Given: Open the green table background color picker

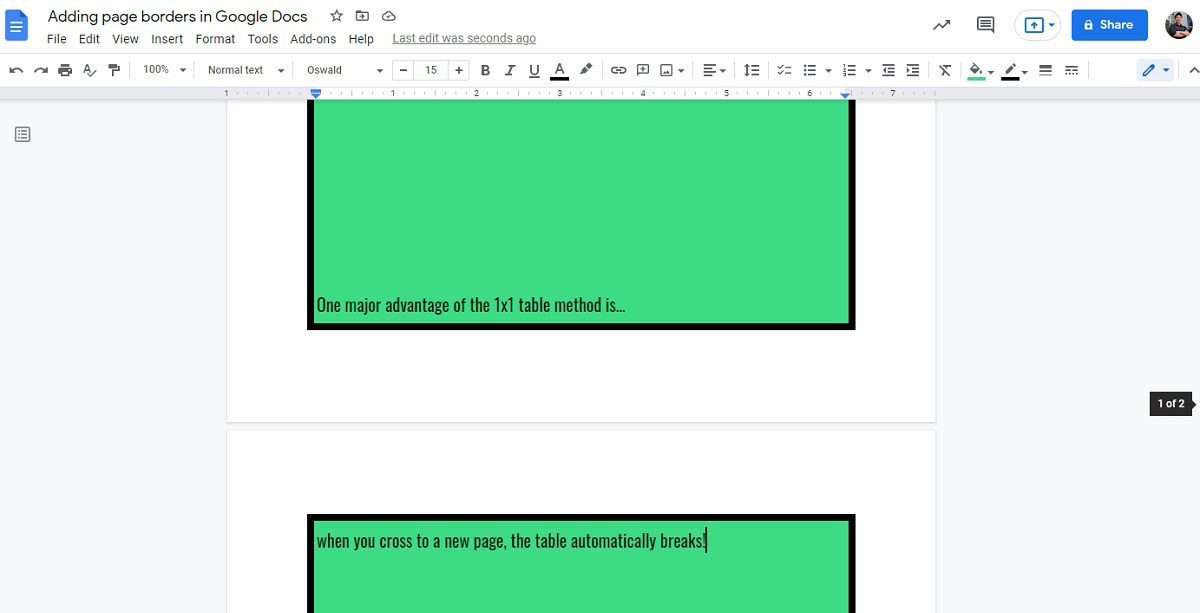Looking at the screenshot, I should click(x=980, y=70).
